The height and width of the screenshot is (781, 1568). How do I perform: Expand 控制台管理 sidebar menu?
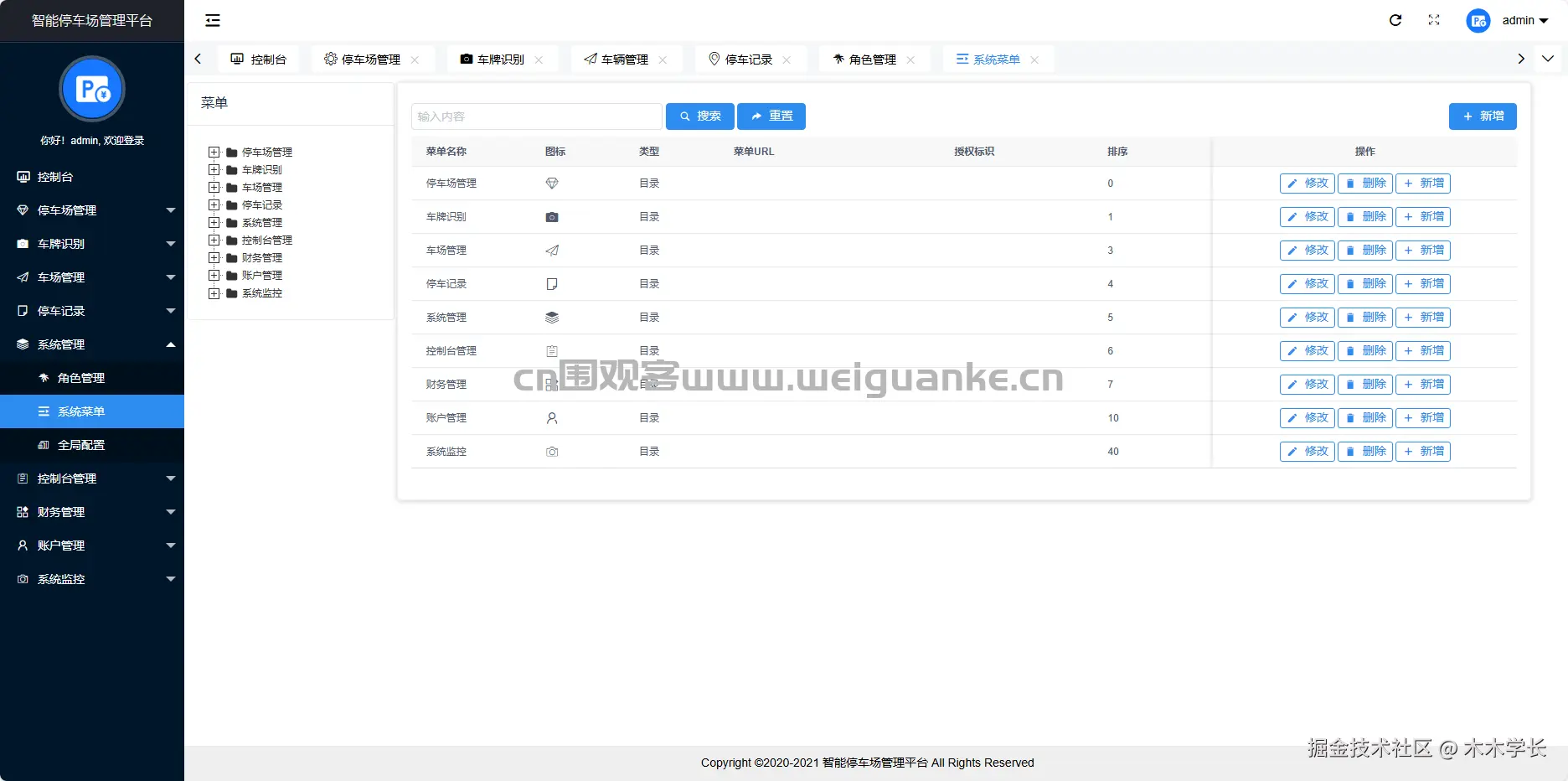point(92,478)
